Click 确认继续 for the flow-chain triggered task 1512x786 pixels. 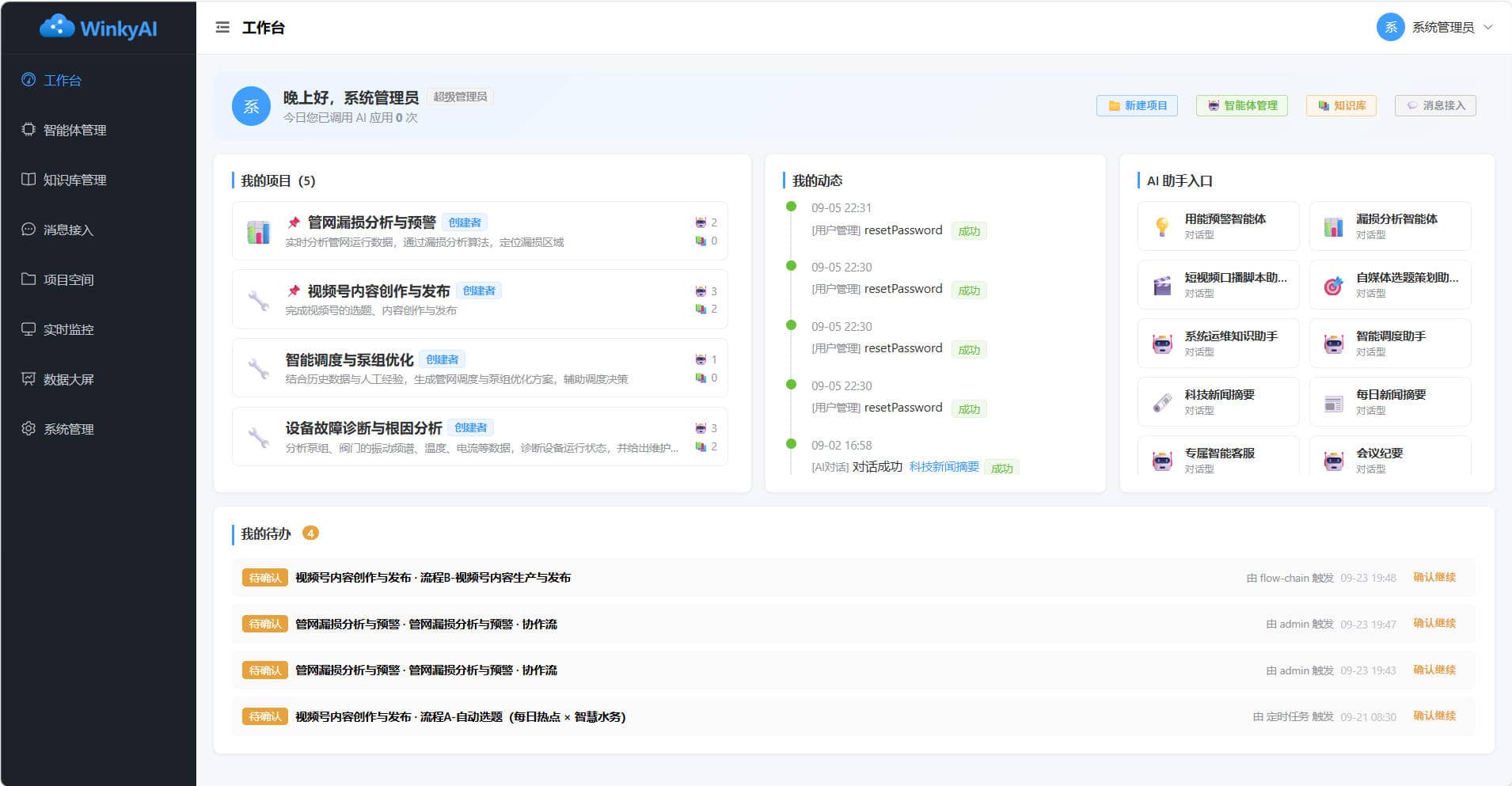pyautogui.click(x=1434, y=577)
